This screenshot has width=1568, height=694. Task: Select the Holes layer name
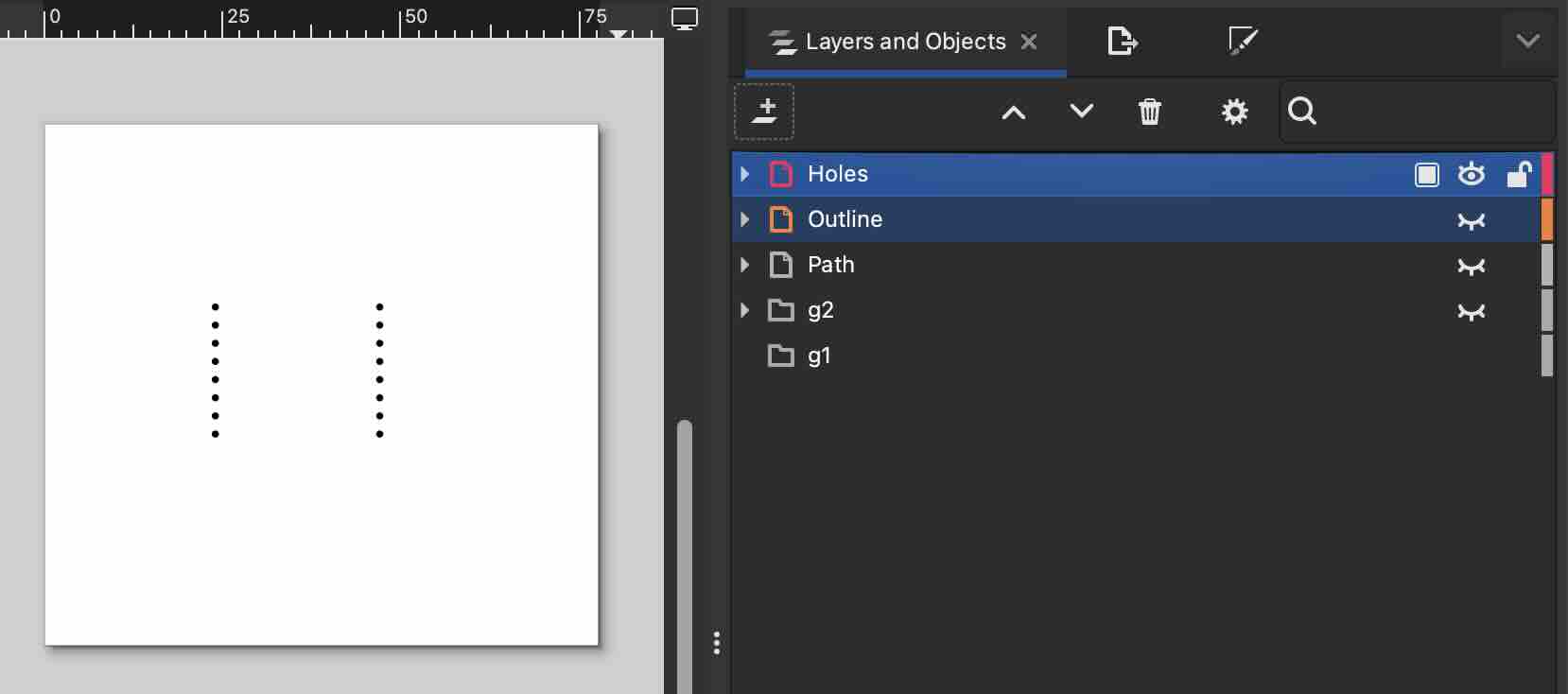point(838,174)
